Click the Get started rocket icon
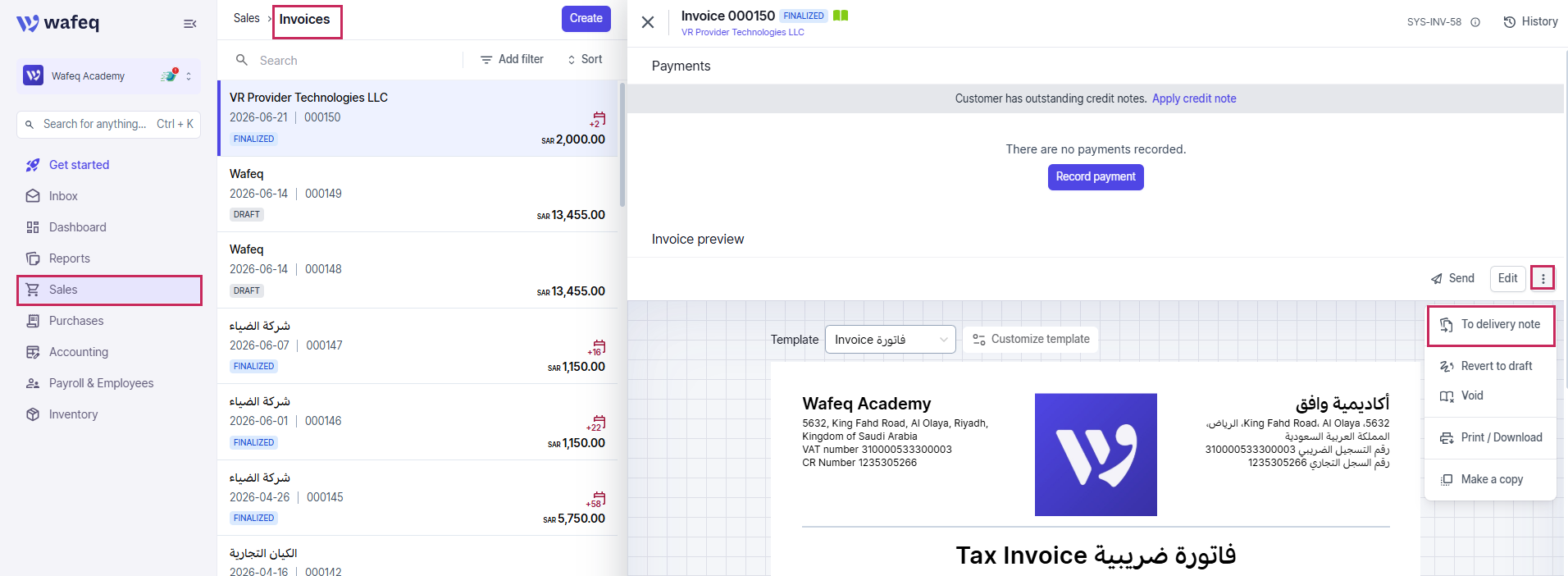Screen dimensions: 1568x576 (33, 165)
